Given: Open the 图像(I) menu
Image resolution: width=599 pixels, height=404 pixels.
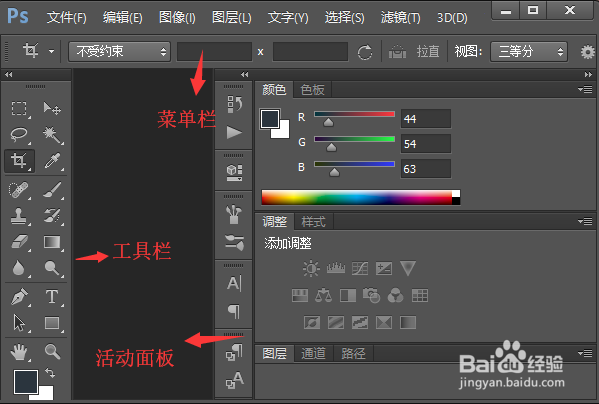Looking at the screenshot, I should tap(177, 18).
